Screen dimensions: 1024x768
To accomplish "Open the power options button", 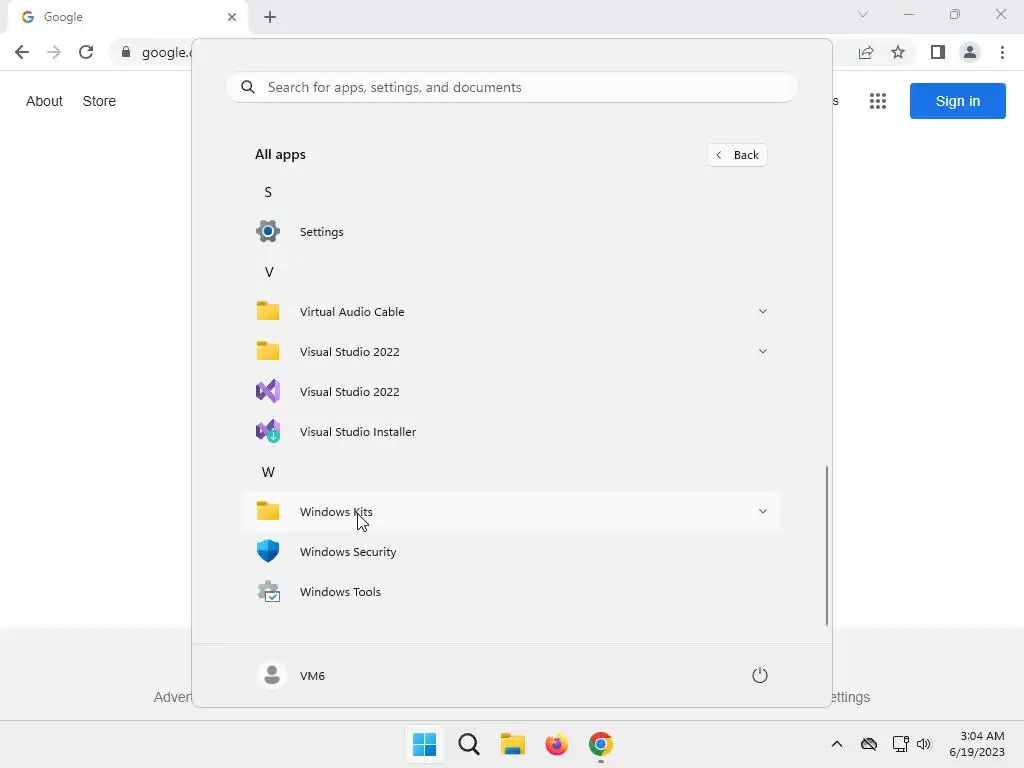I will click(x=760, y=675).
